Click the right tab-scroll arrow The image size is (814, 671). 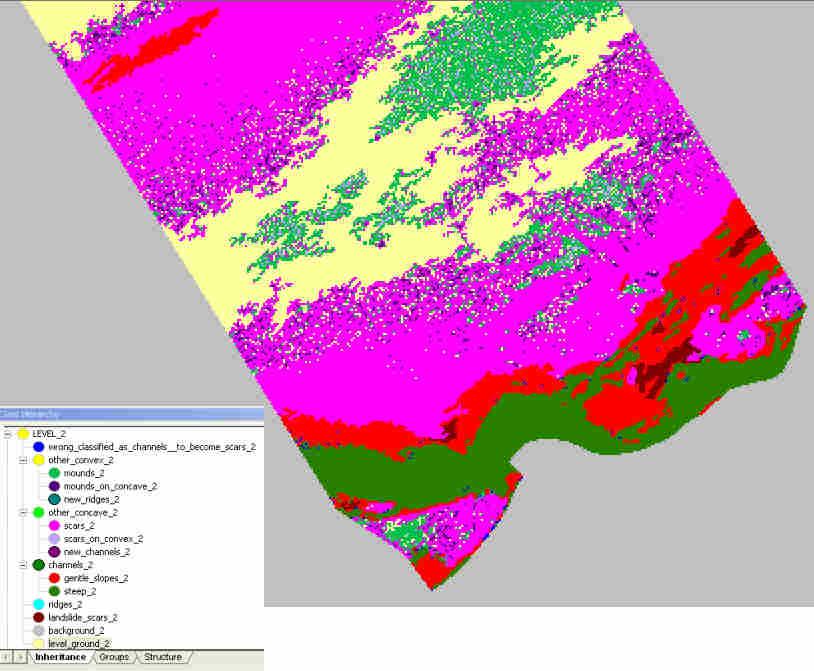[x=20, y=657]
